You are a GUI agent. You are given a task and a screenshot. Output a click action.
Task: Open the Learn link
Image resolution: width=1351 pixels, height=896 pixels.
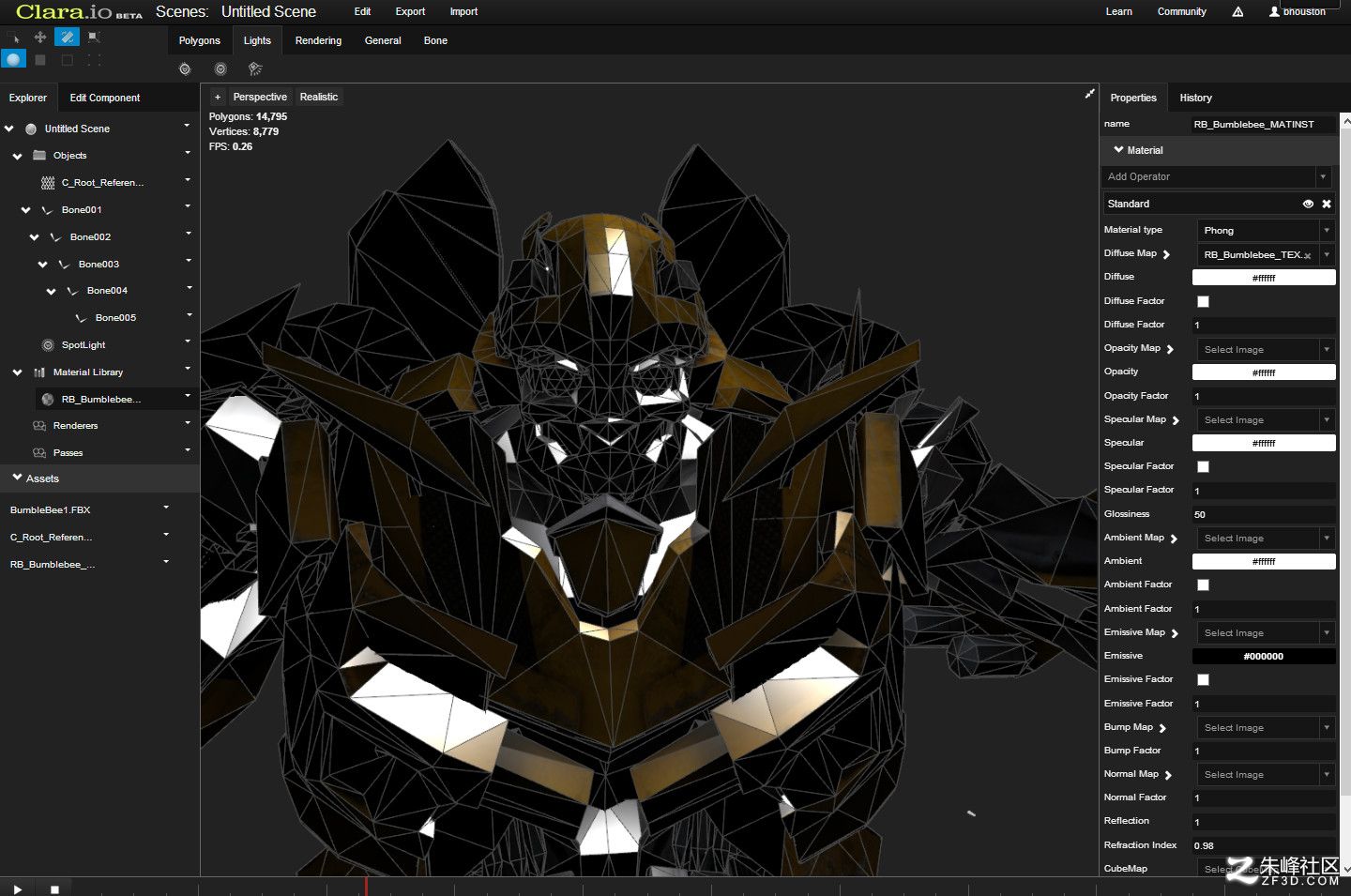click(1118, 11)
